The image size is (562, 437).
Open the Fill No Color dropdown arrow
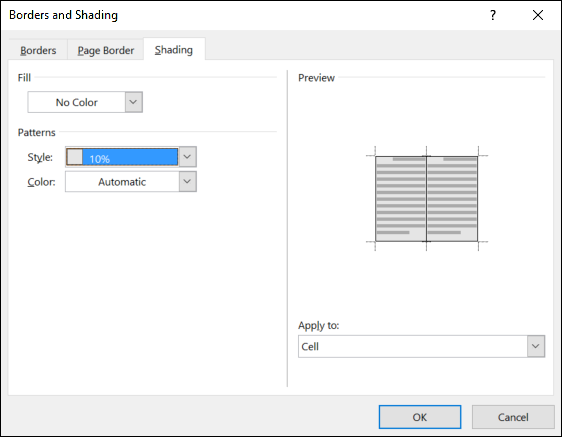click(x=133, y=102)
